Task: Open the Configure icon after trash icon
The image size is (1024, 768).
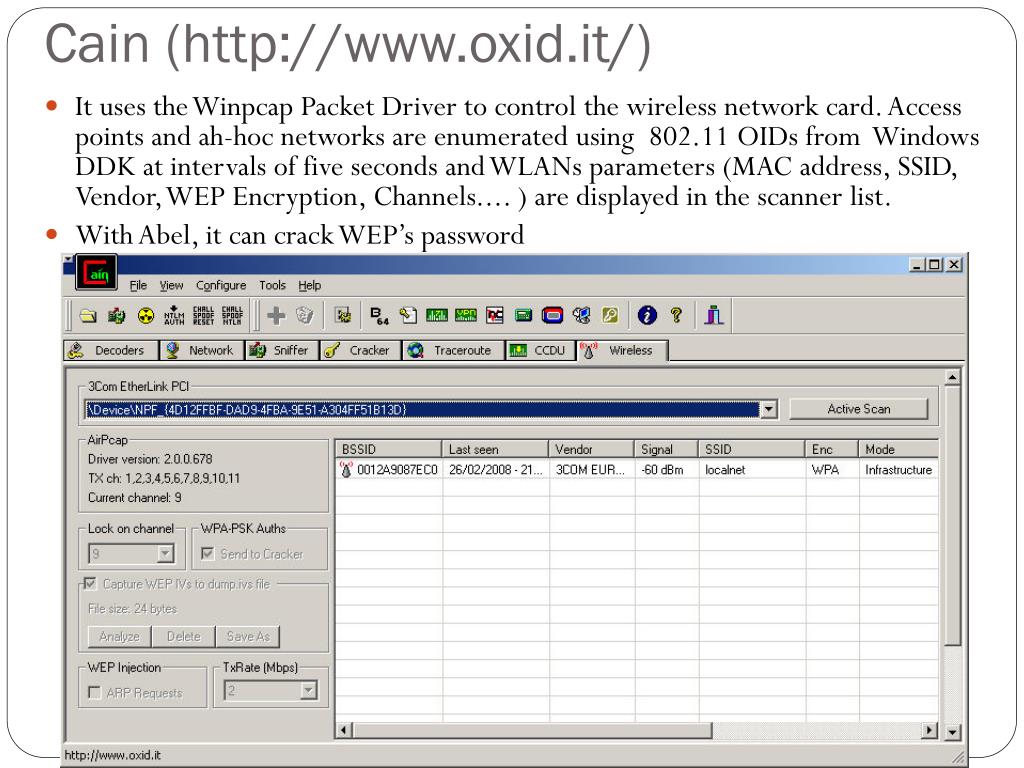Action: click(x=343, y=316)
